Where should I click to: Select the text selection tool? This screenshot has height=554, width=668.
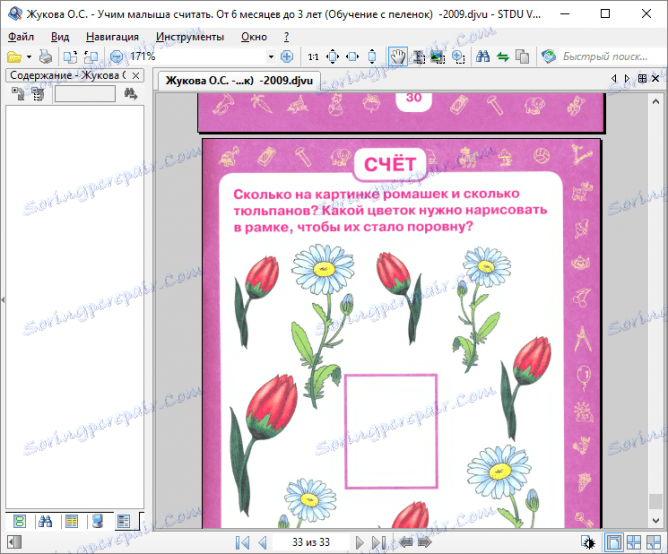(419, 57)
